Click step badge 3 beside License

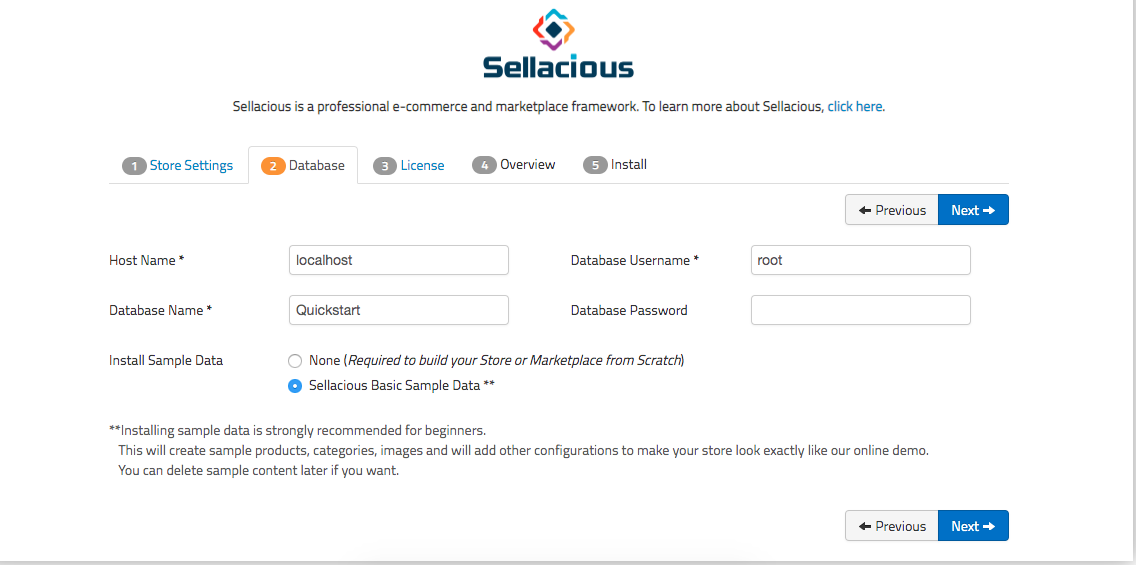click(x=385, y=166)
